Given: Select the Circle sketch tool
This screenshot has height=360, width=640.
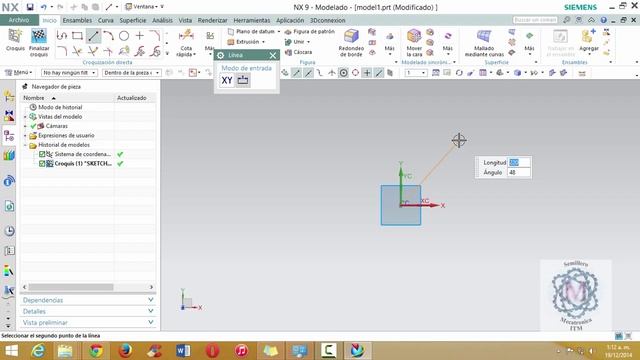Looking at the screenshot, I should click(x=124, y=36).
